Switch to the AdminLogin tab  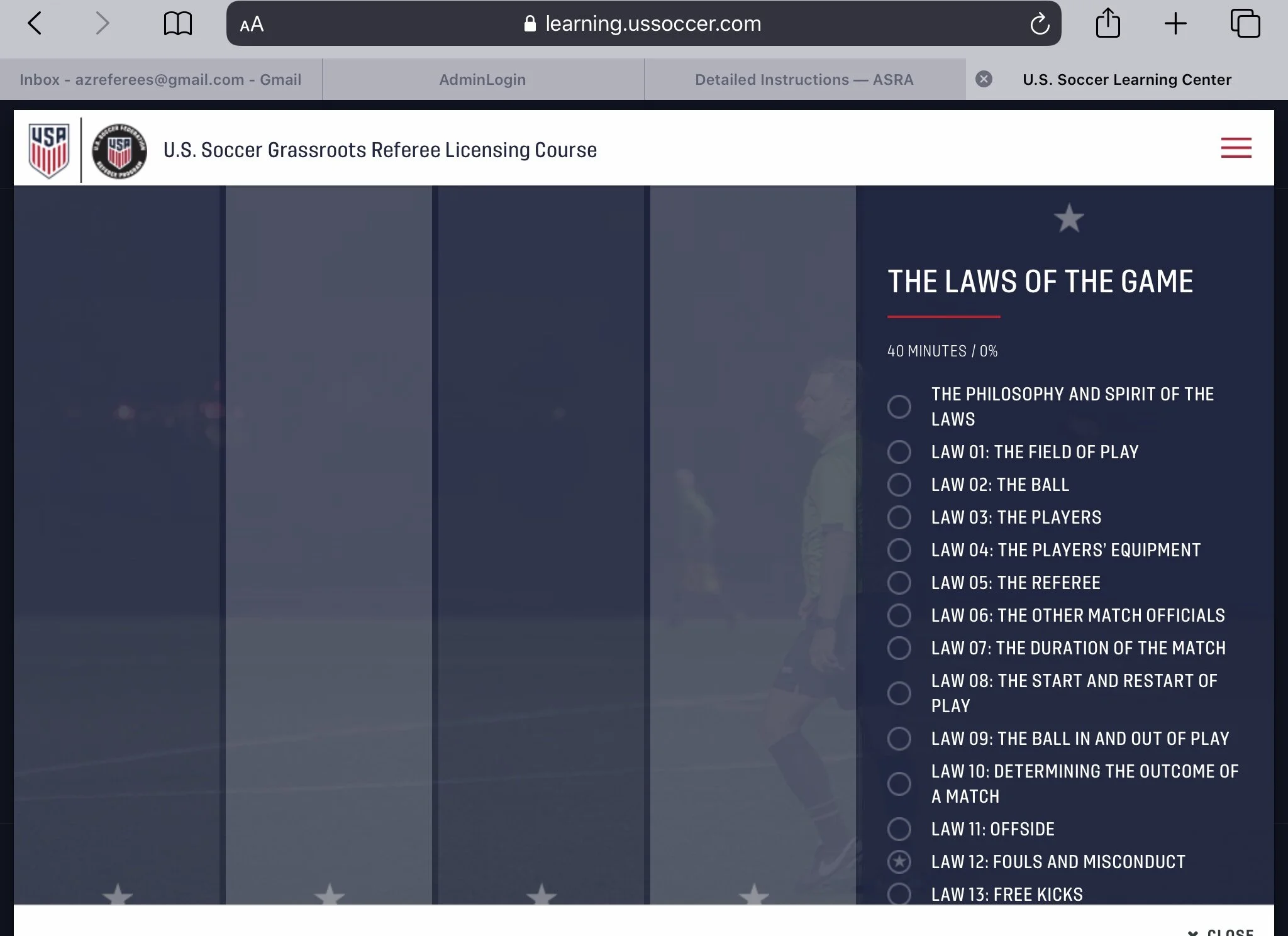[x=482, y=80]
